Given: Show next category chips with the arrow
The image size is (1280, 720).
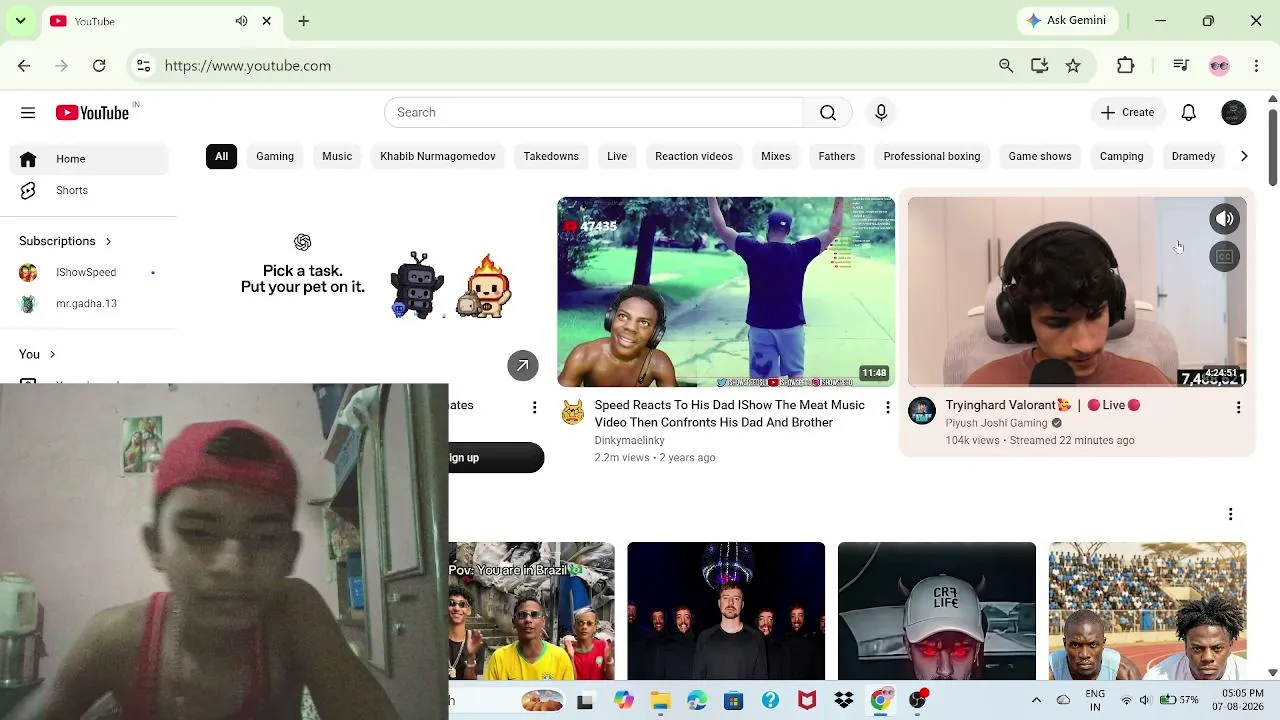Looking at the screenshot, I should coord(1244,156).
